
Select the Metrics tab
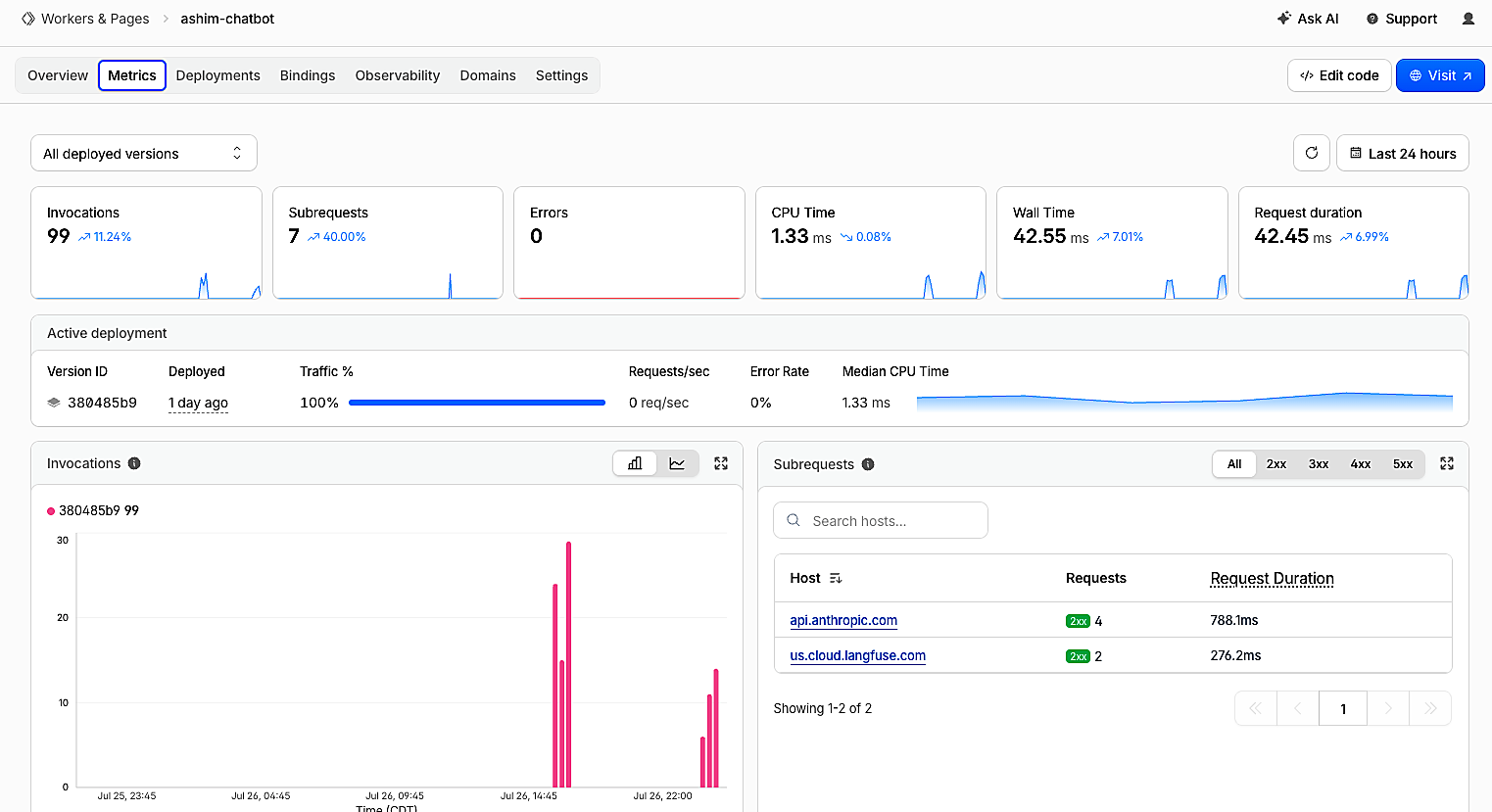132,75
